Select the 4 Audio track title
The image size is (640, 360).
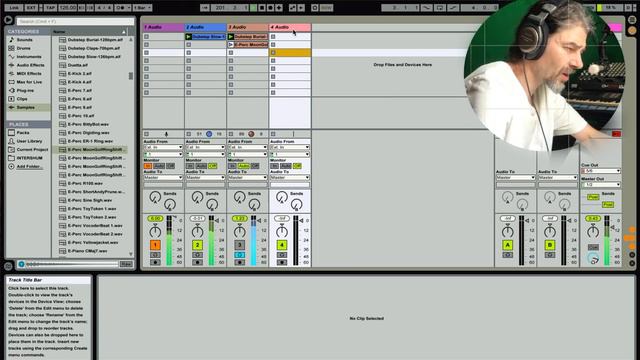click(290, 27)
